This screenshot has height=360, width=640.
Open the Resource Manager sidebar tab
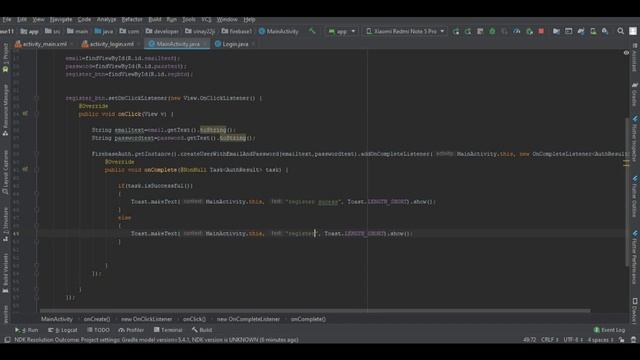(5, 110)
